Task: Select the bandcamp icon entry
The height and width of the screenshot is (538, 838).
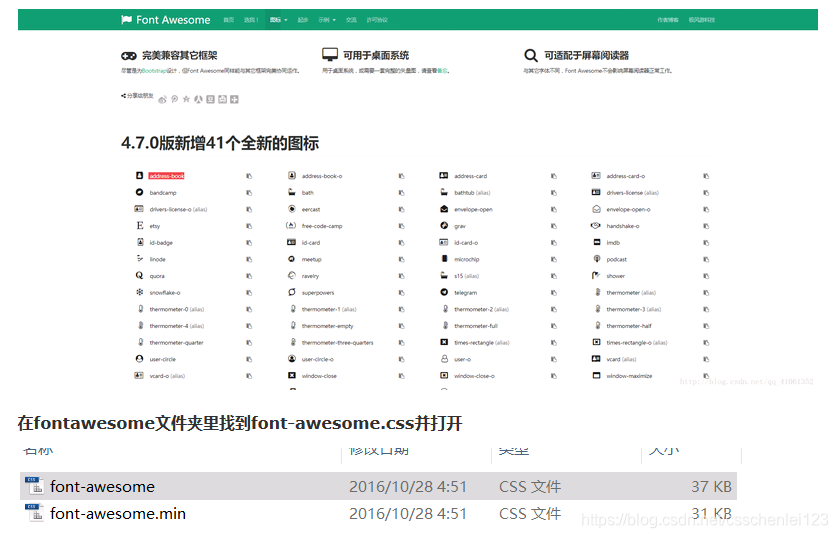Action: 156,192
